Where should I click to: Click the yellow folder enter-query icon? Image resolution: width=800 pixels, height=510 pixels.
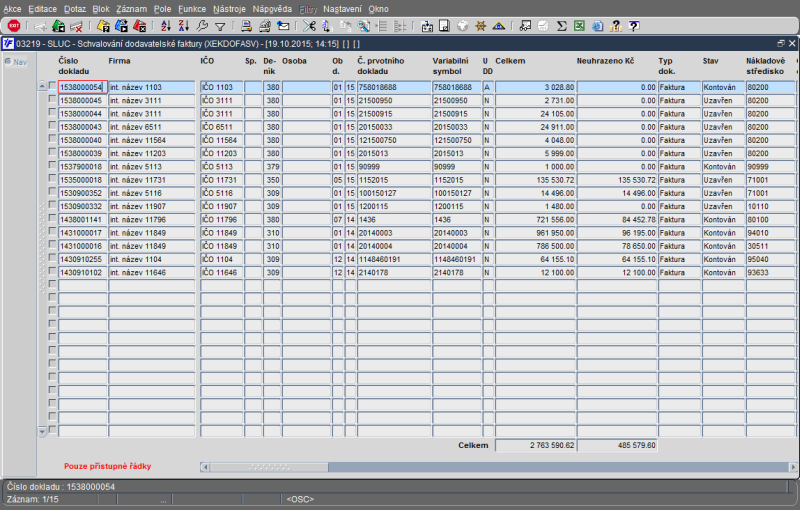[x=104, y=26]
